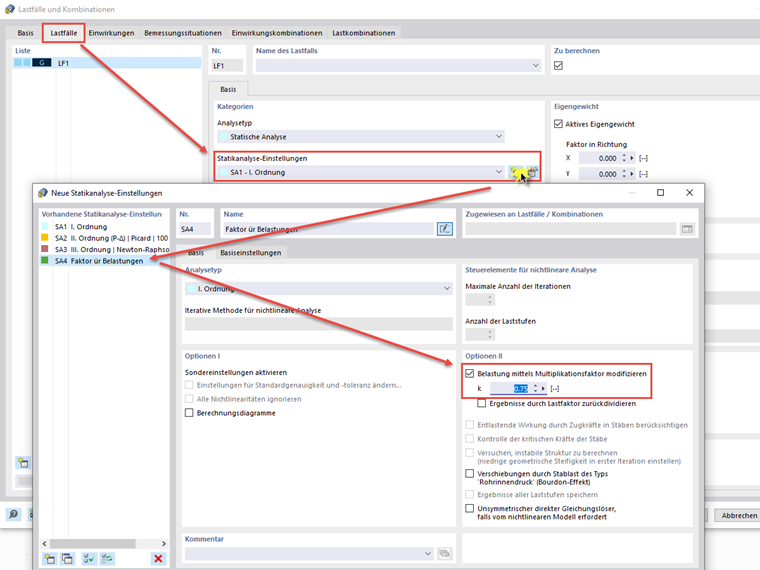Image resolution: width=760 pixels, height=570 pixels.
Task: Click assign-to-load-cases icon in Zugewiesen field
Action: click(687, 229)
